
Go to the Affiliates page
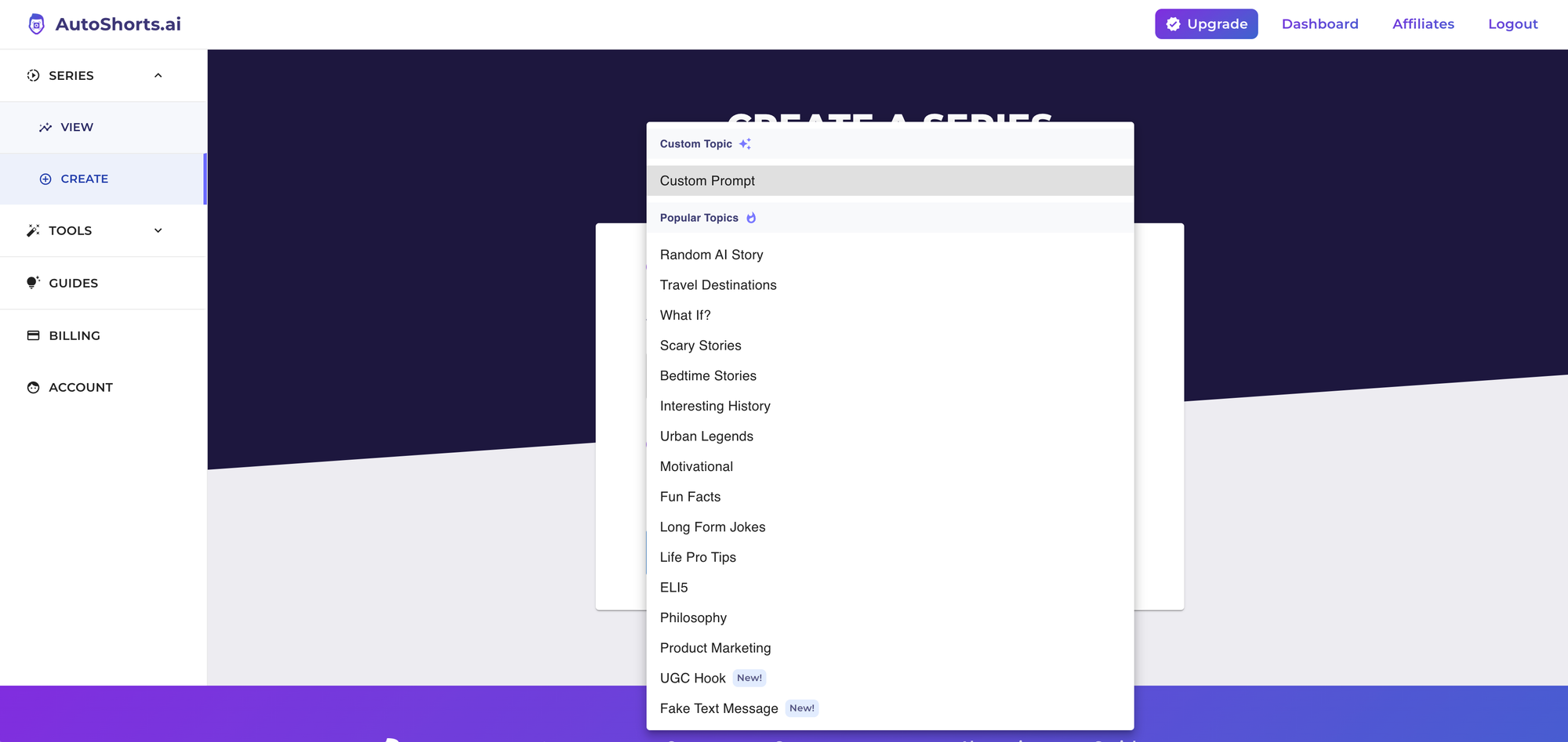(1423, 24)
